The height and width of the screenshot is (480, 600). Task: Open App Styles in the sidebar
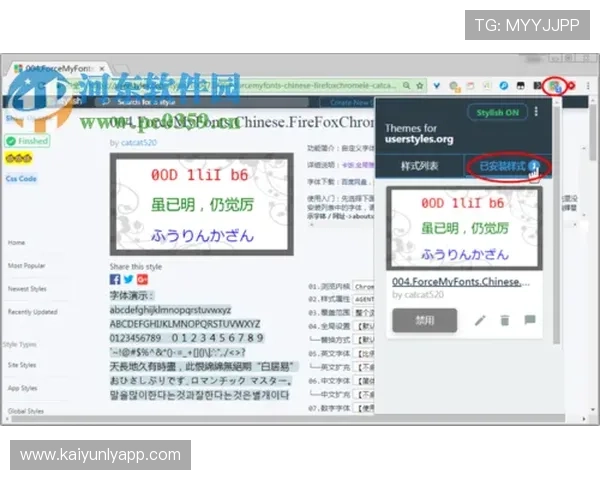click(23, 388)
